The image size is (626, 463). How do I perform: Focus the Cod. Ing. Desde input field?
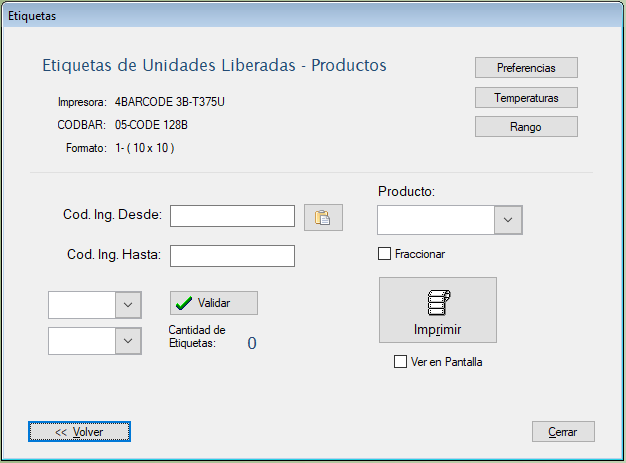[x=232, y=216]
